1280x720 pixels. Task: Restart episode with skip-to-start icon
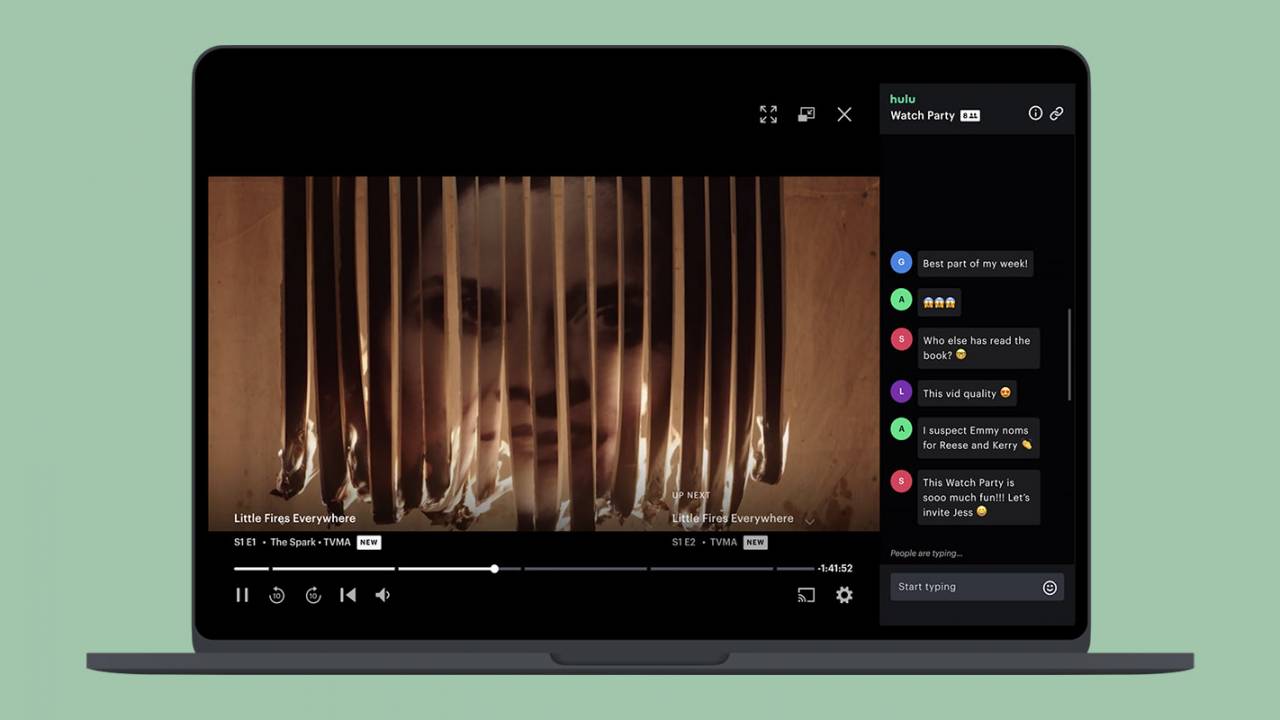pos(348,595)
